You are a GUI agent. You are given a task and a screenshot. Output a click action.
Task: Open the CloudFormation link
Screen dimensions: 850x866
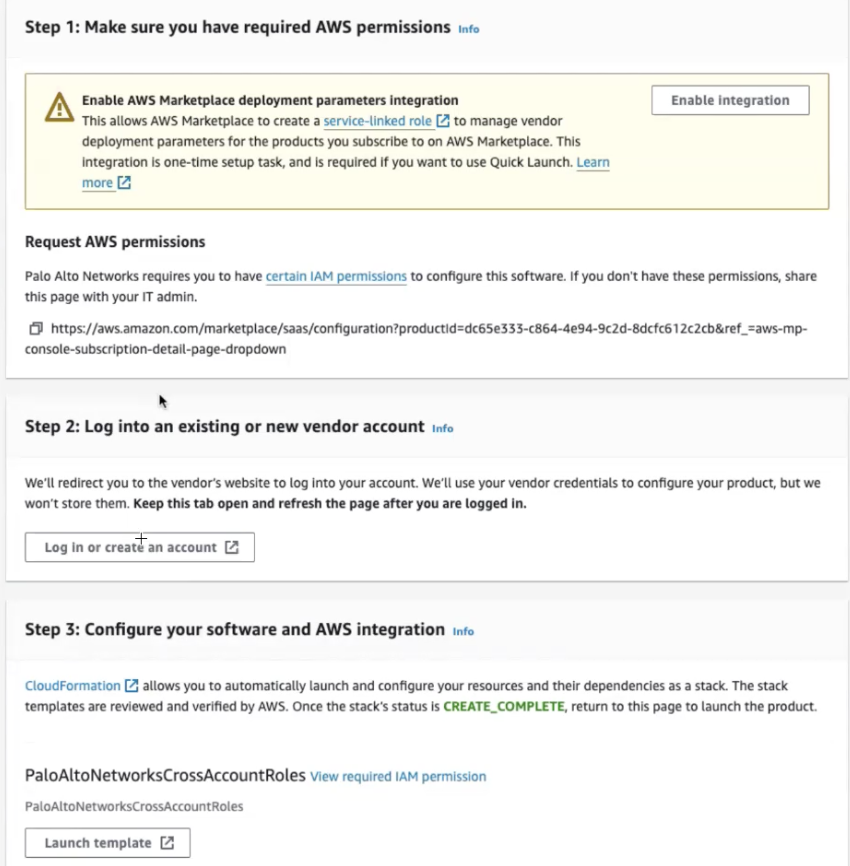[x=72, y=686]
